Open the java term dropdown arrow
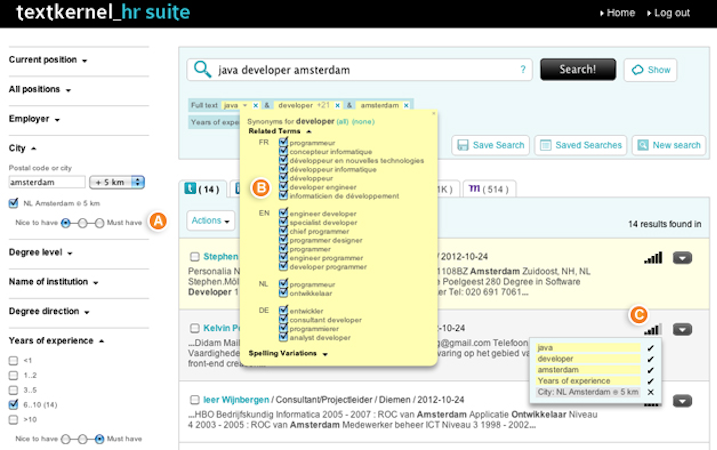717x450 pixels. pyautogui.click(x=245, y=105)
